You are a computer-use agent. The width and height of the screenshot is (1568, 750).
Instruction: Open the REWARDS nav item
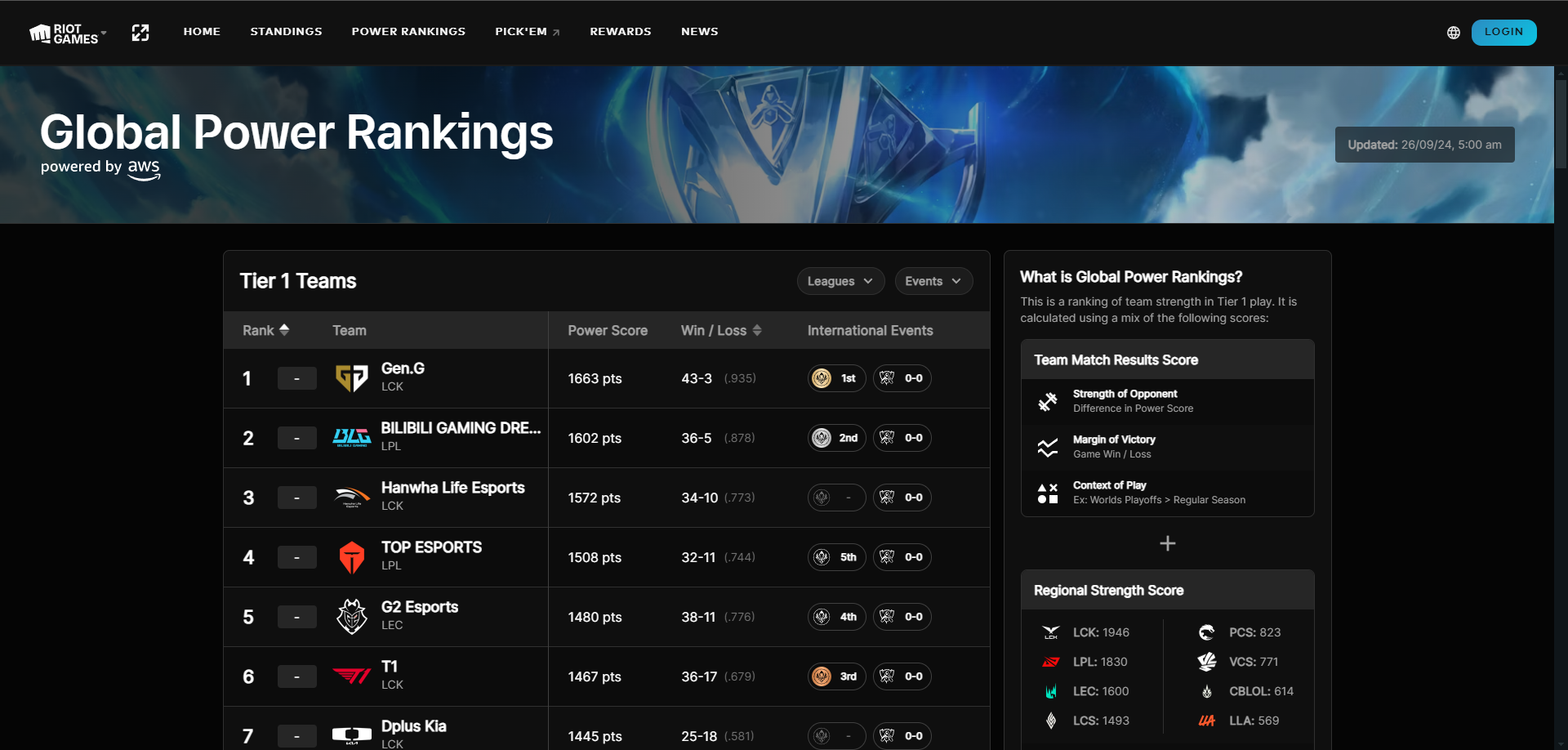(x=621, y=32)
